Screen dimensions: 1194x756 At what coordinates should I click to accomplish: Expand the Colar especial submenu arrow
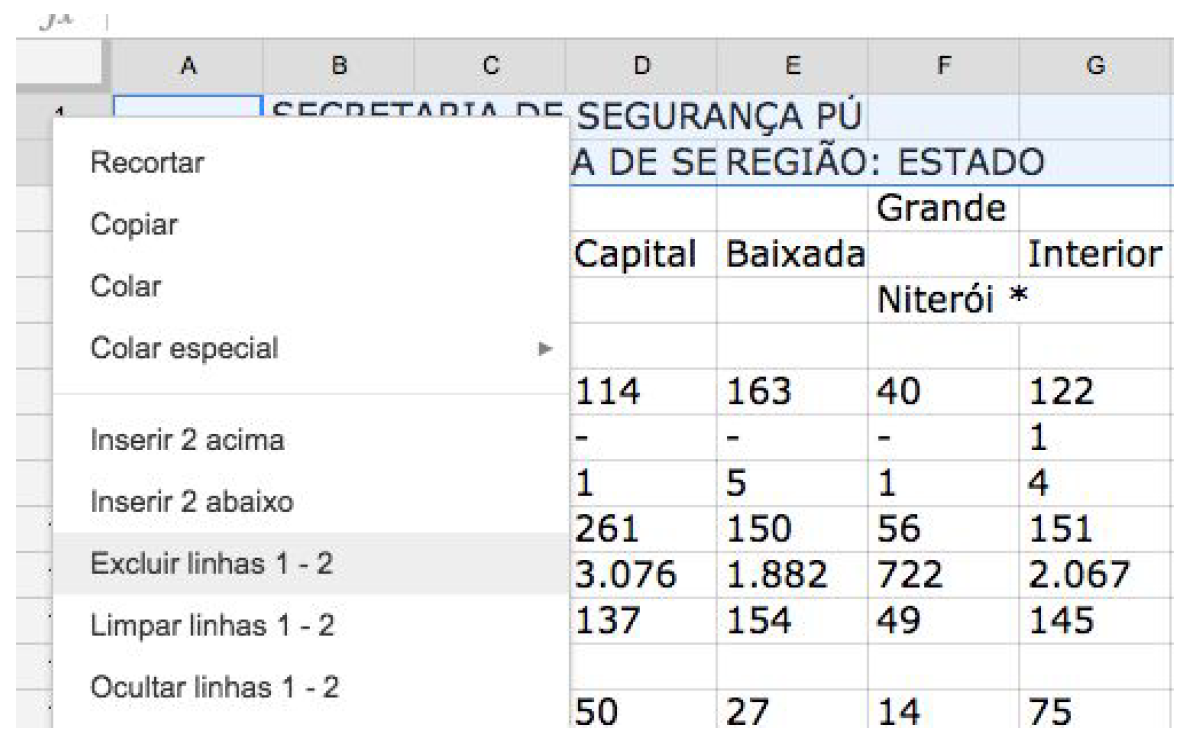click(x=545, y=349)
